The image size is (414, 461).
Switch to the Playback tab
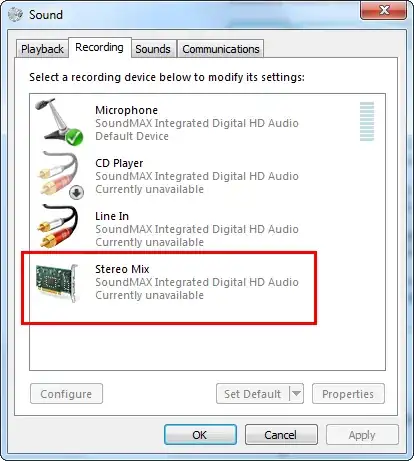point(42,49)
